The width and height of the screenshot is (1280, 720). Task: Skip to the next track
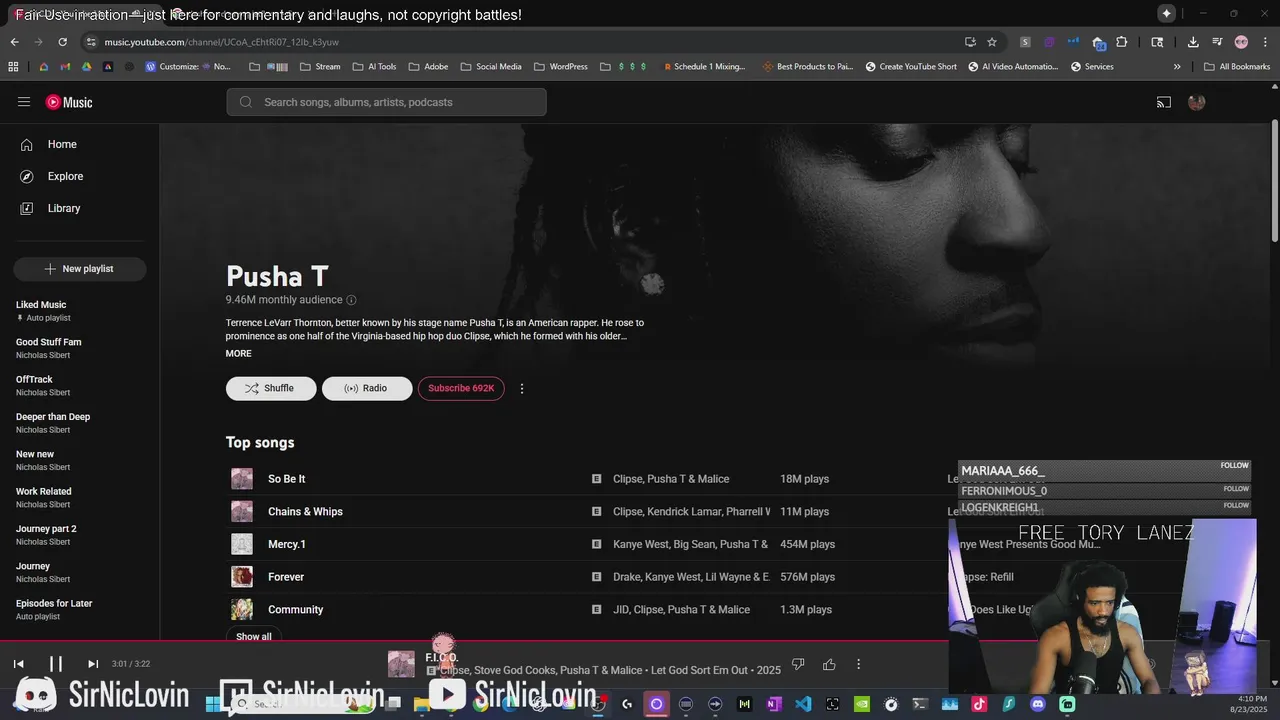(x=93, y=664)
